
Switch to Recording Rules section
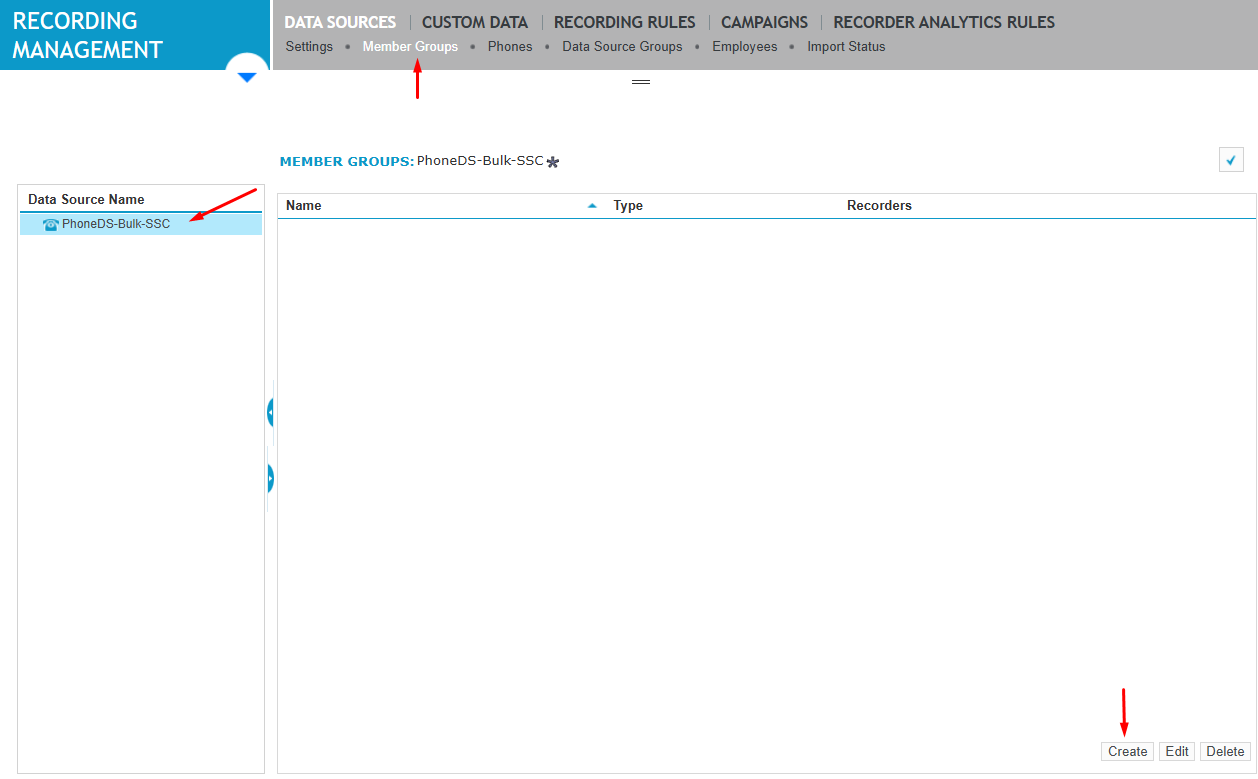pyautogui.click(x=624, y=22)
